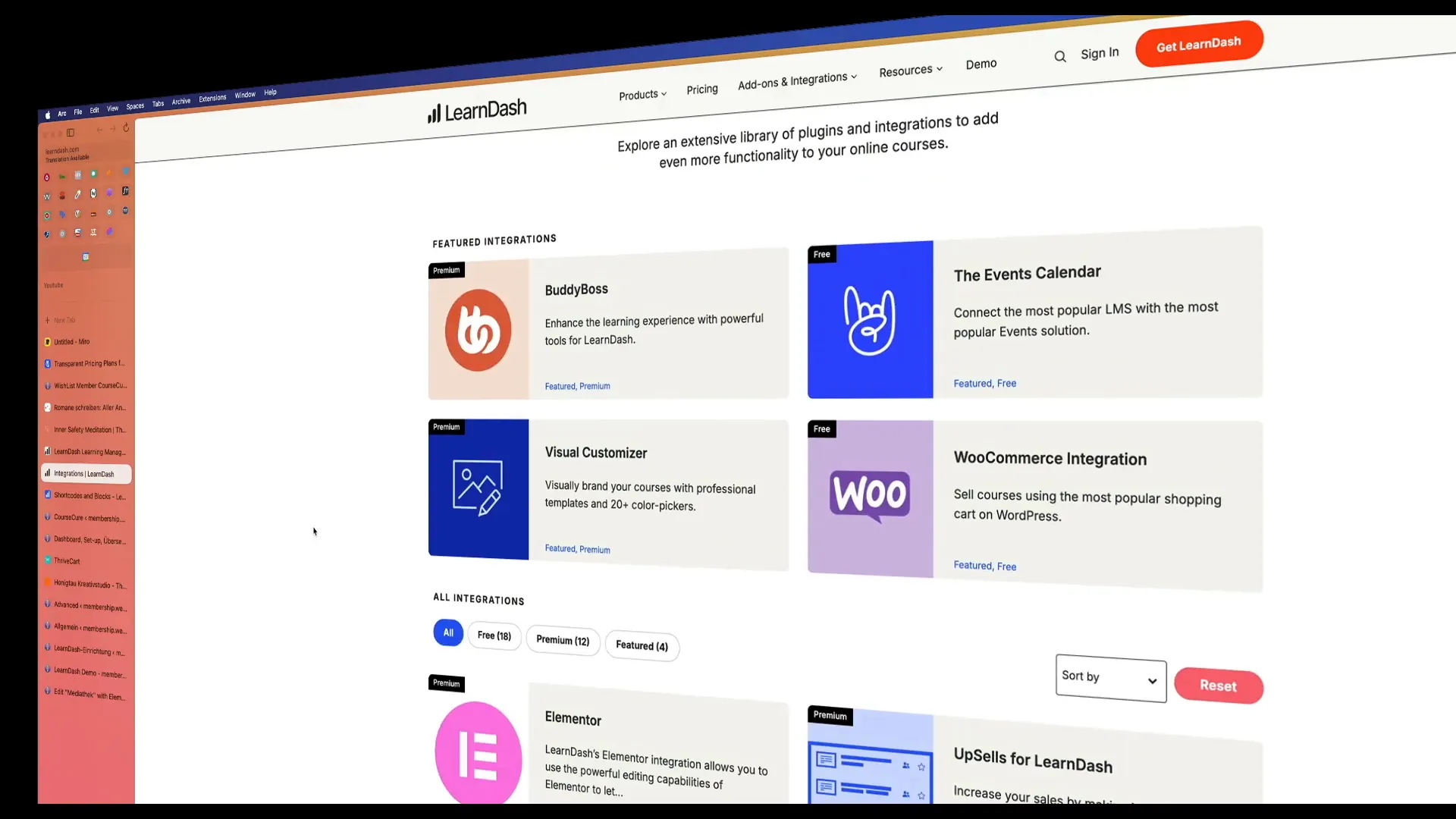Open the Extensions menu in the menu bar

click(x=212, y=99)
